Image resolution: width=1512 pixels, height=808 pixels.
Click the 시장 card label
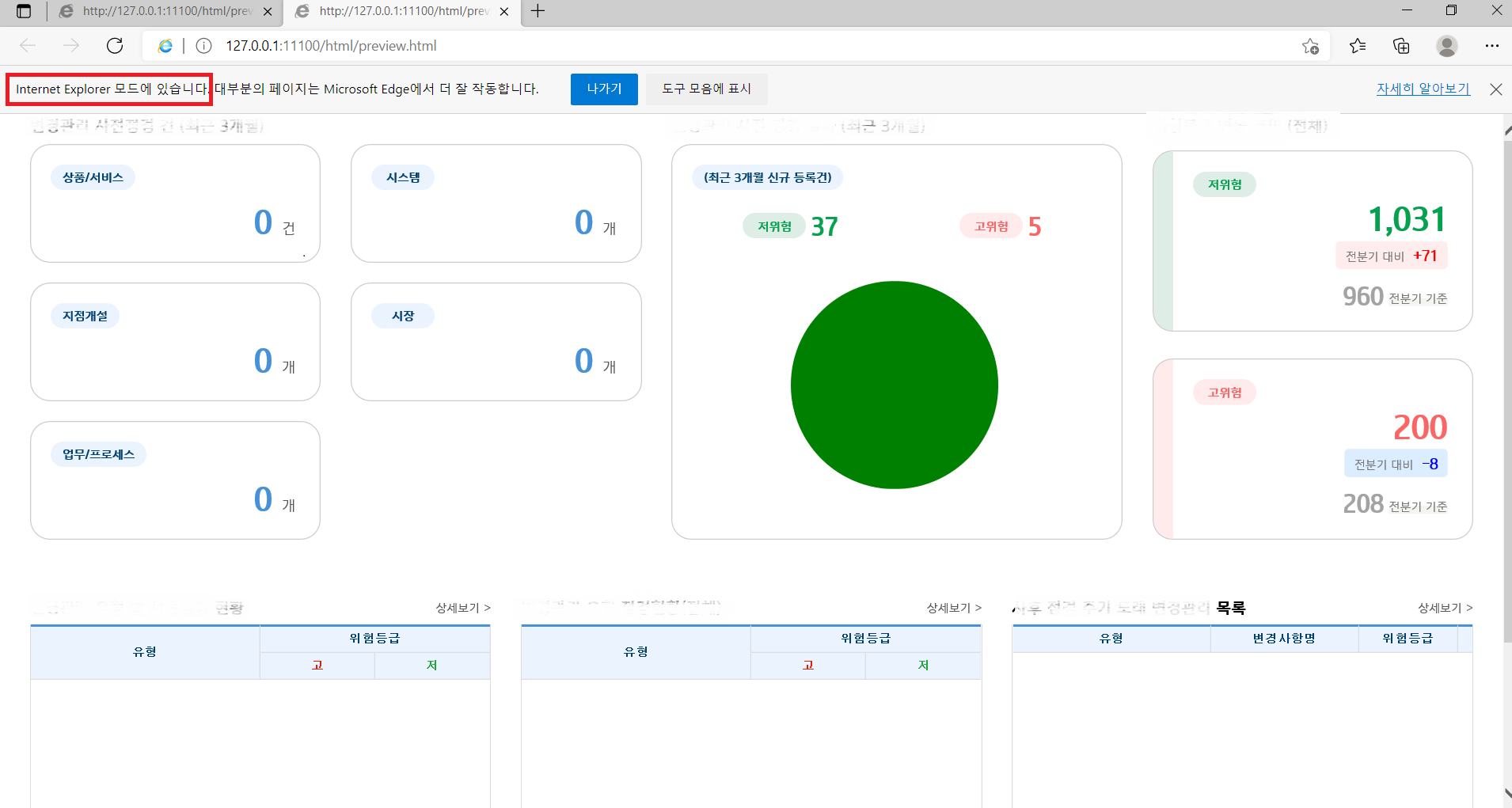pyautogui.click(x=403, y=316)
